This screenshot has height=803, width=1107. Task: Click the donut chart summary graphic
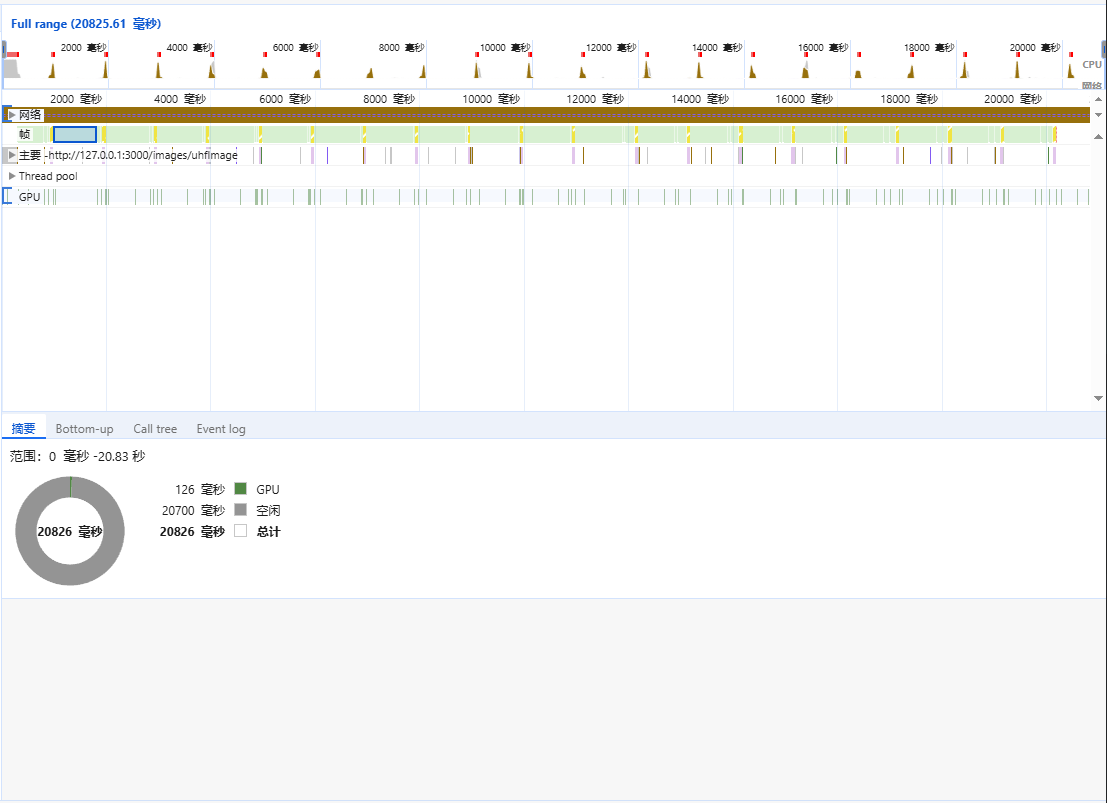70,531
